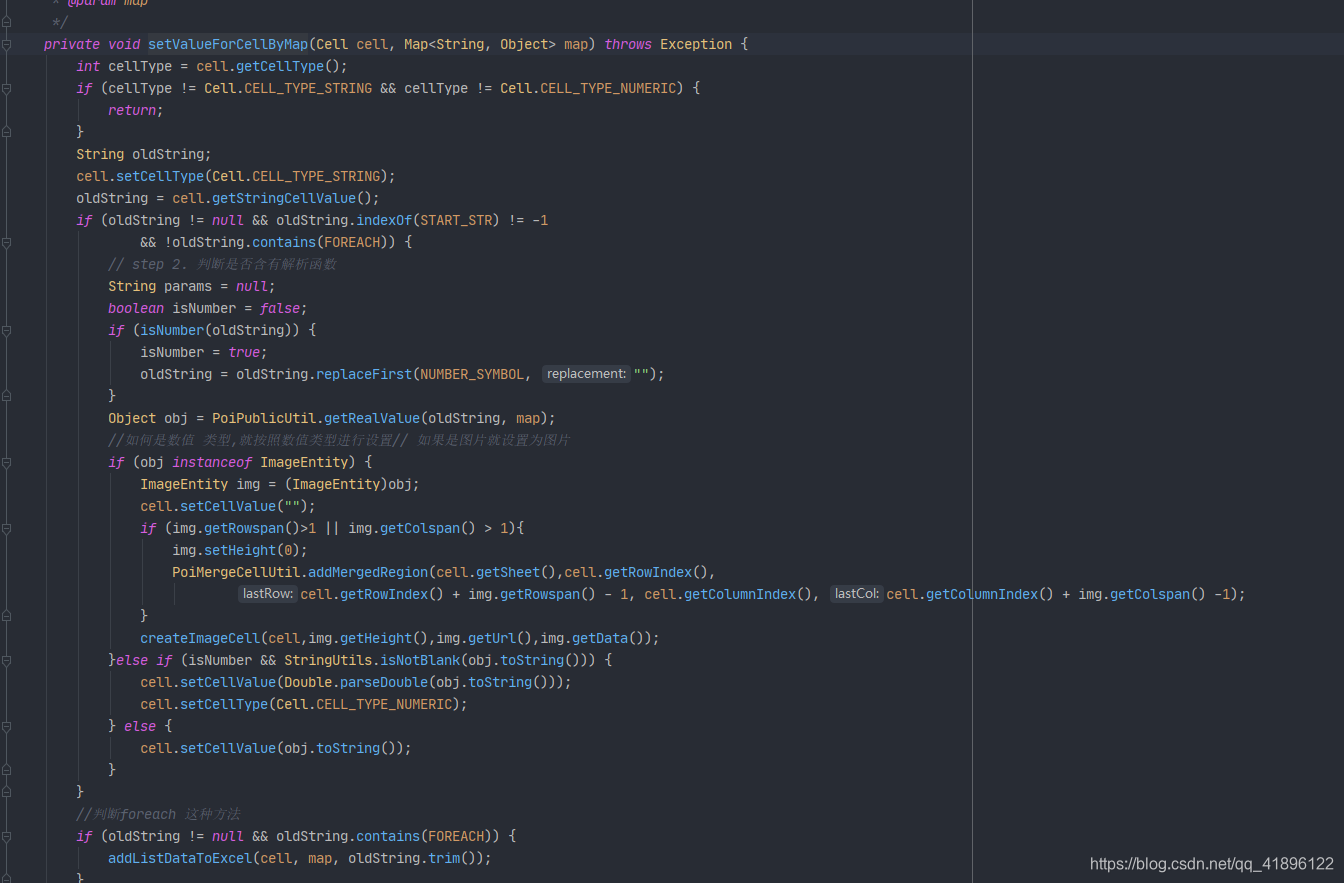Click the '//判断foreach 这种方法' comment
The width and height of the screenshot is (1344, 883).
(x=158, y=814)
